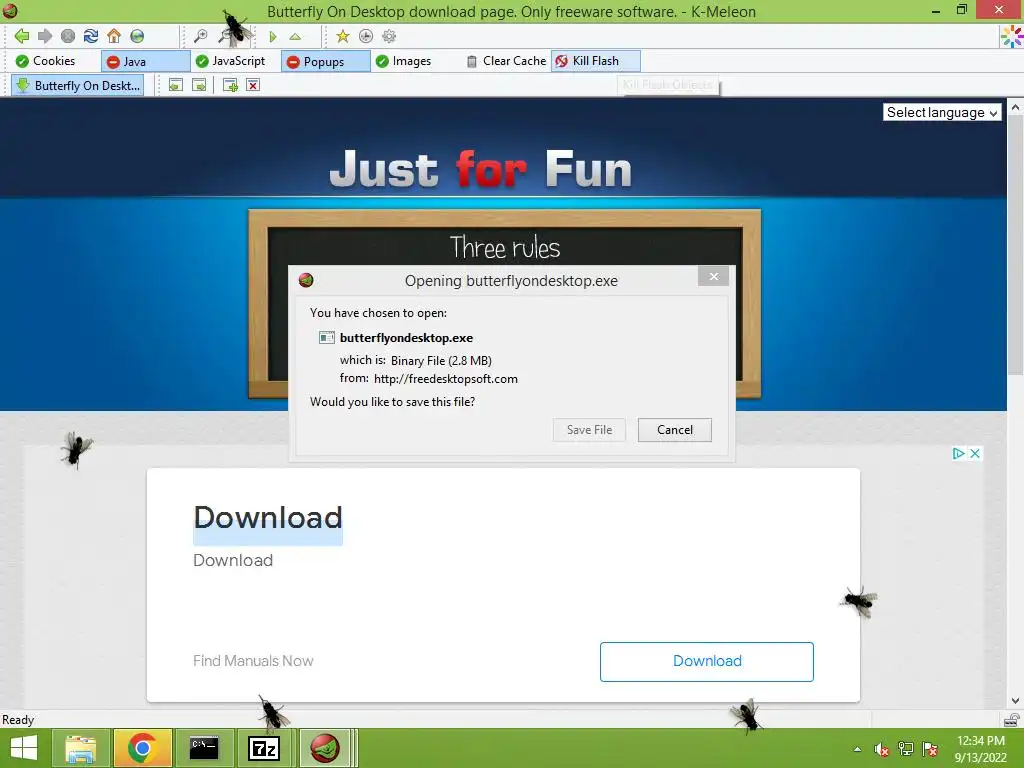Click the large Download ad heading
Image resolution: width=1024 pixels, height=768 pixels.
tap(268, 517)
